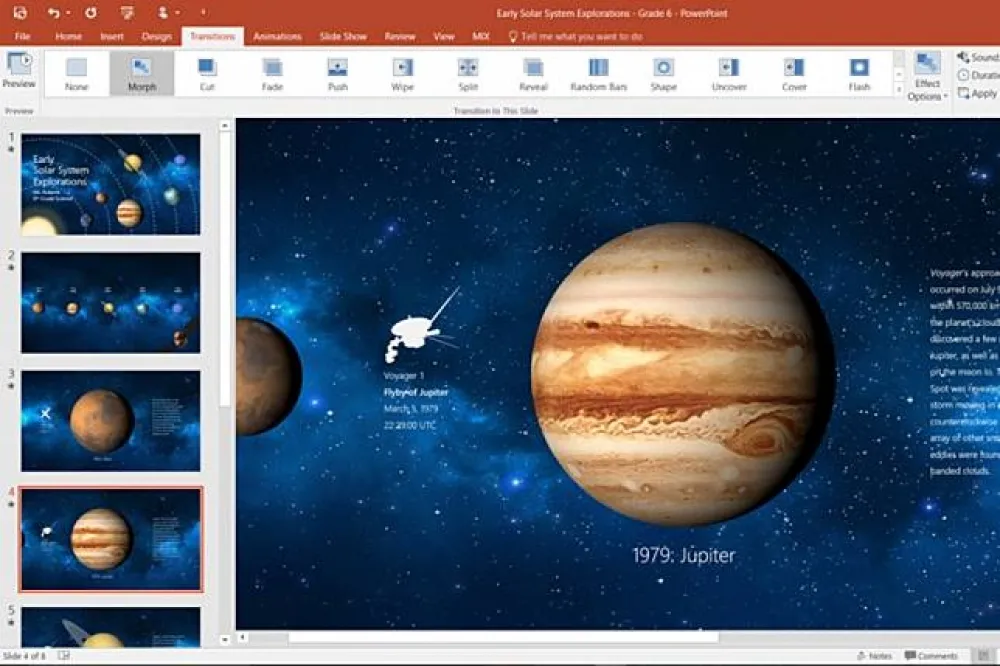Select the Voyager spacecraft shape on slide

click(x=422, y=325)
